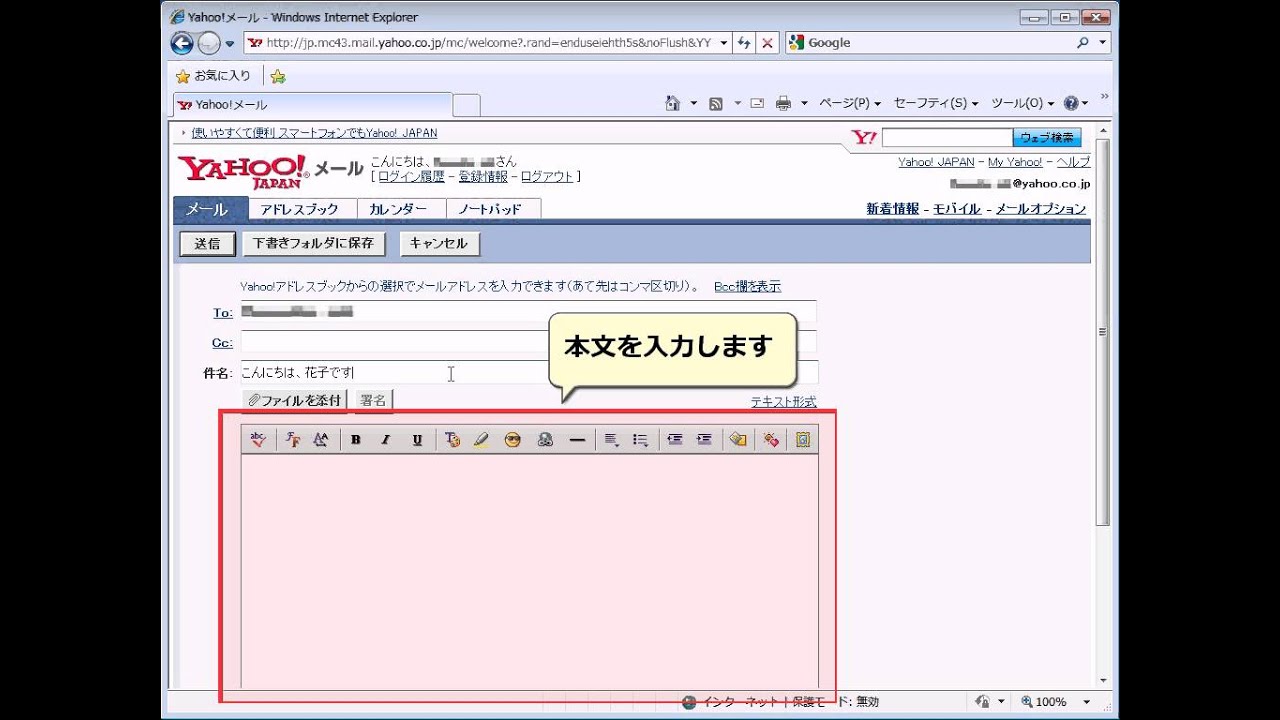The height and width of the screenshot is (720, 1280).
Task: Increase indent of the message text
Action: (704, 439)
